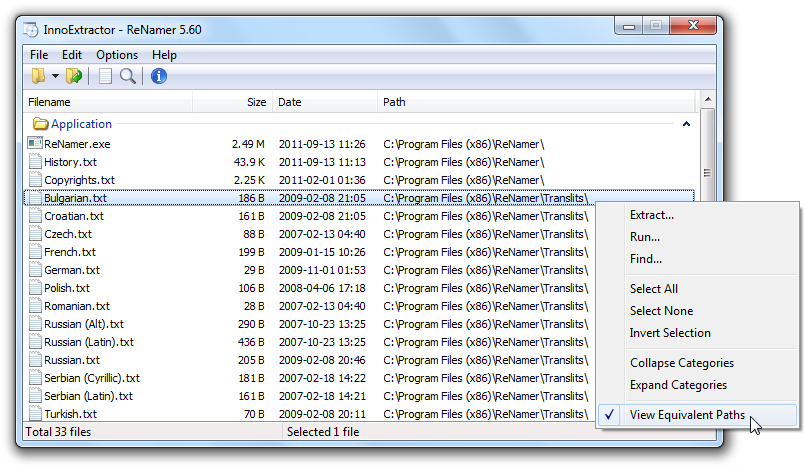Open the Edit menu
807x466 pixels.
pos(72,55)
